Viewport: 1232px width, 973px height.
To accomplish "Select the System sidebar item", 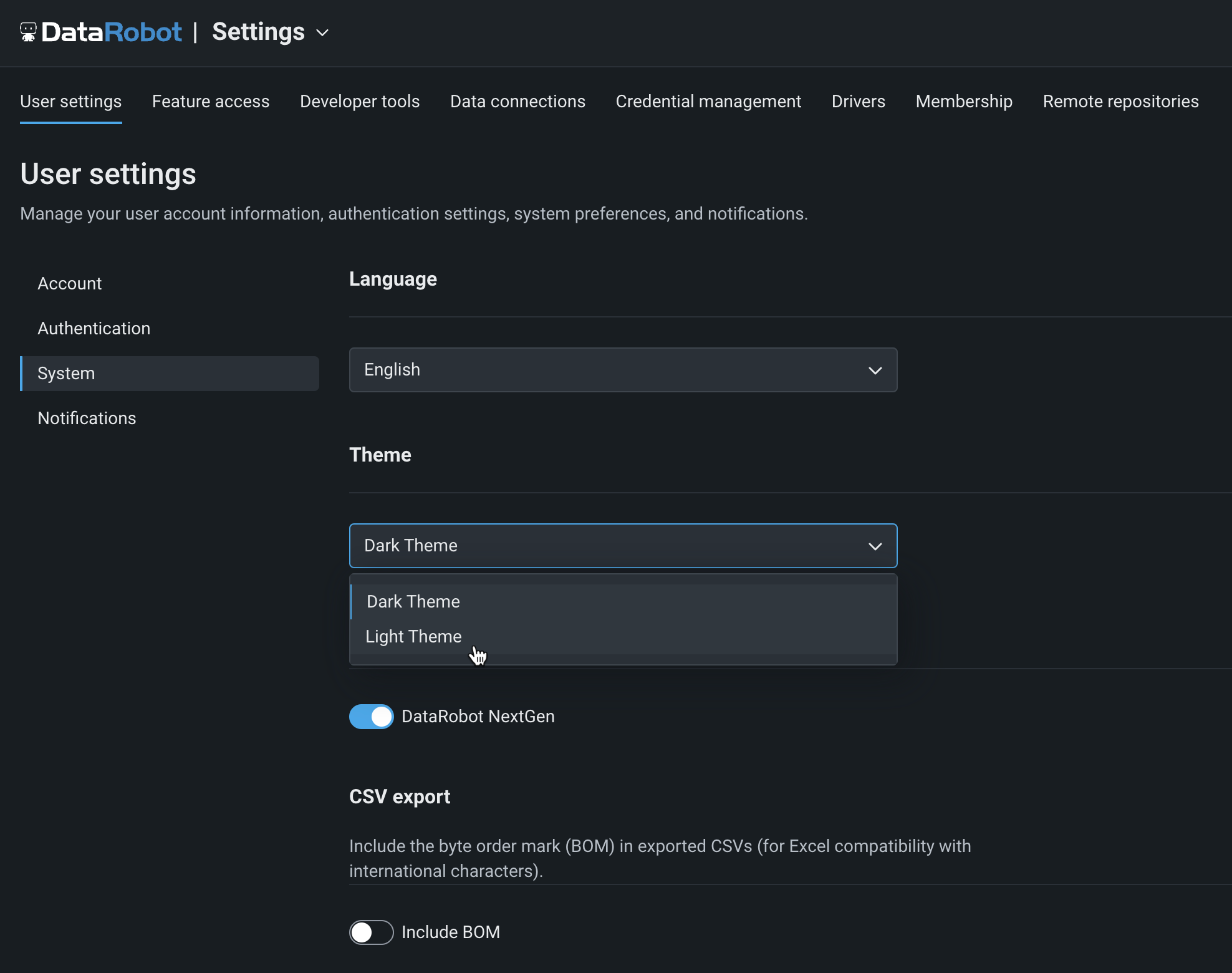I will point(66,374).
